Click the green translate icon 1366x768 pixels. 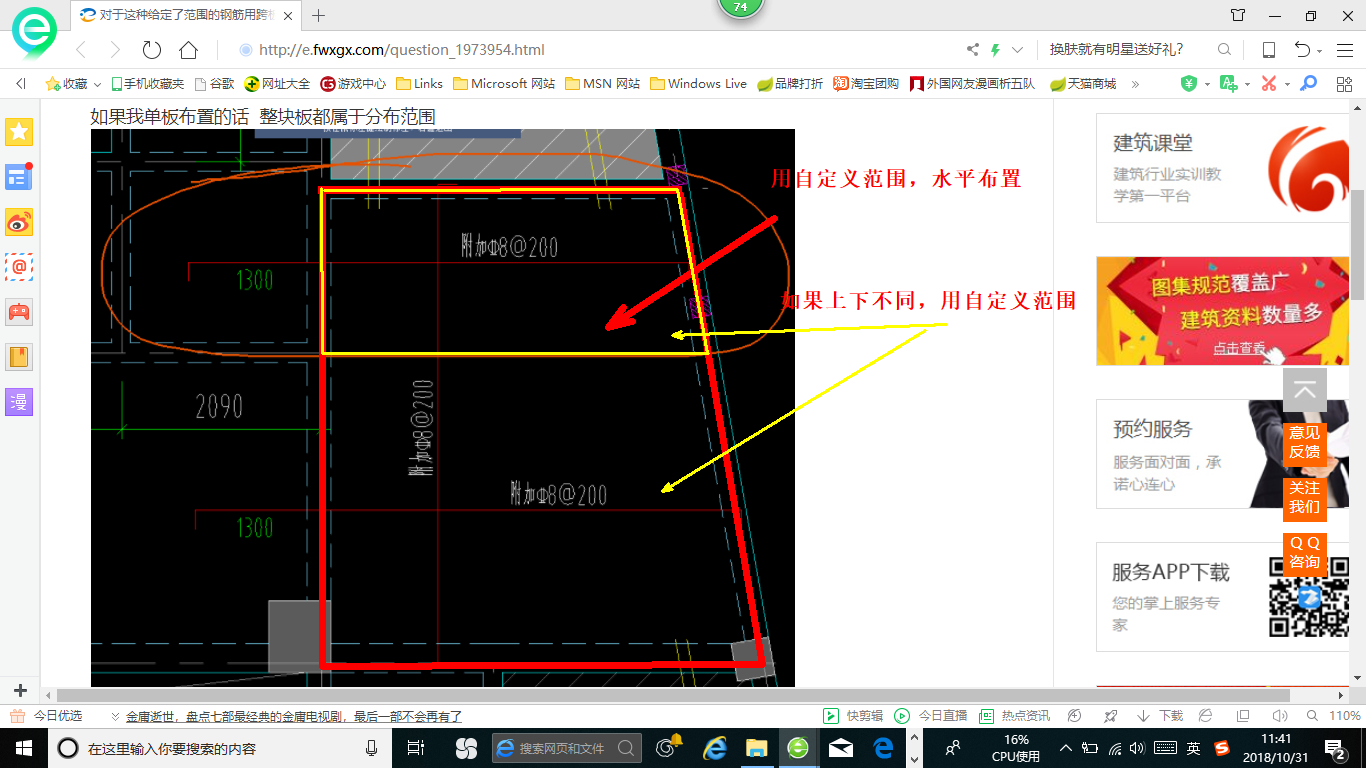pyautogui.click(x=1229, y=84)
